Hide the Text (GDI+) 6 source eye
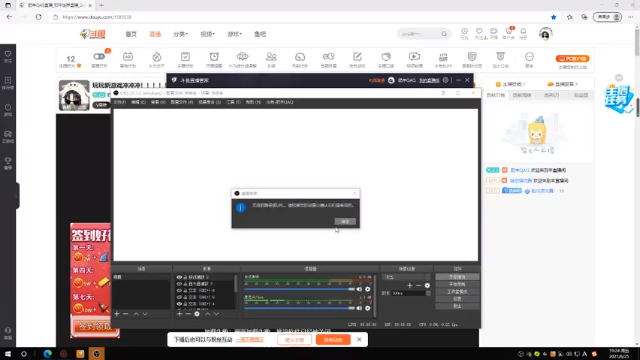Image resolution: width=640 pixels, height=360 pixels. tap(179, 291)
